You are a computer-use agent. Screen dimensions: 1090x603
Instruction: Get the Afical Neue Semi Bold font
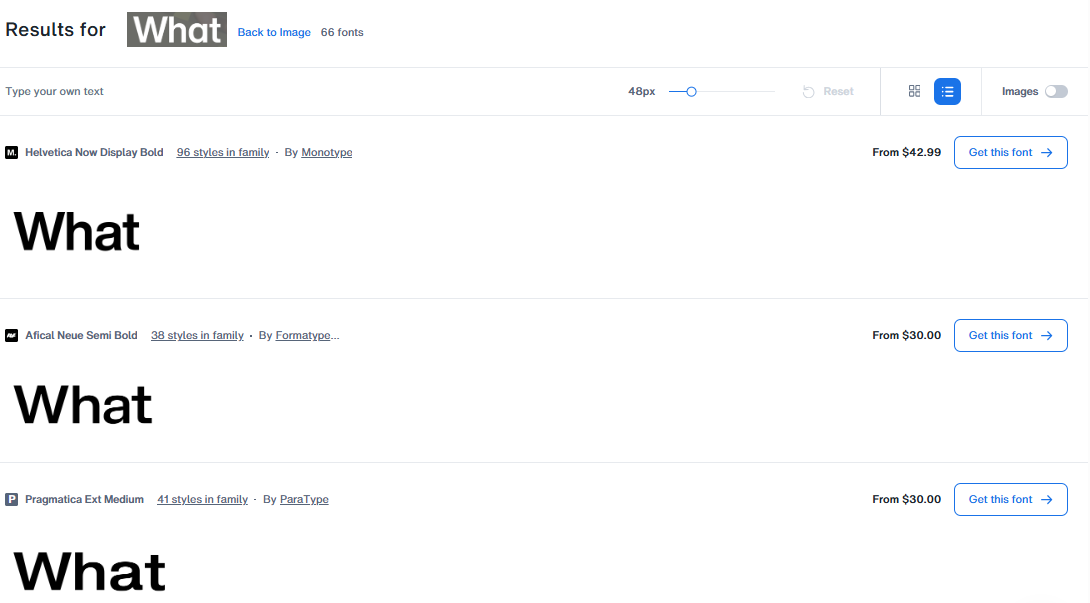[1010, 335]
